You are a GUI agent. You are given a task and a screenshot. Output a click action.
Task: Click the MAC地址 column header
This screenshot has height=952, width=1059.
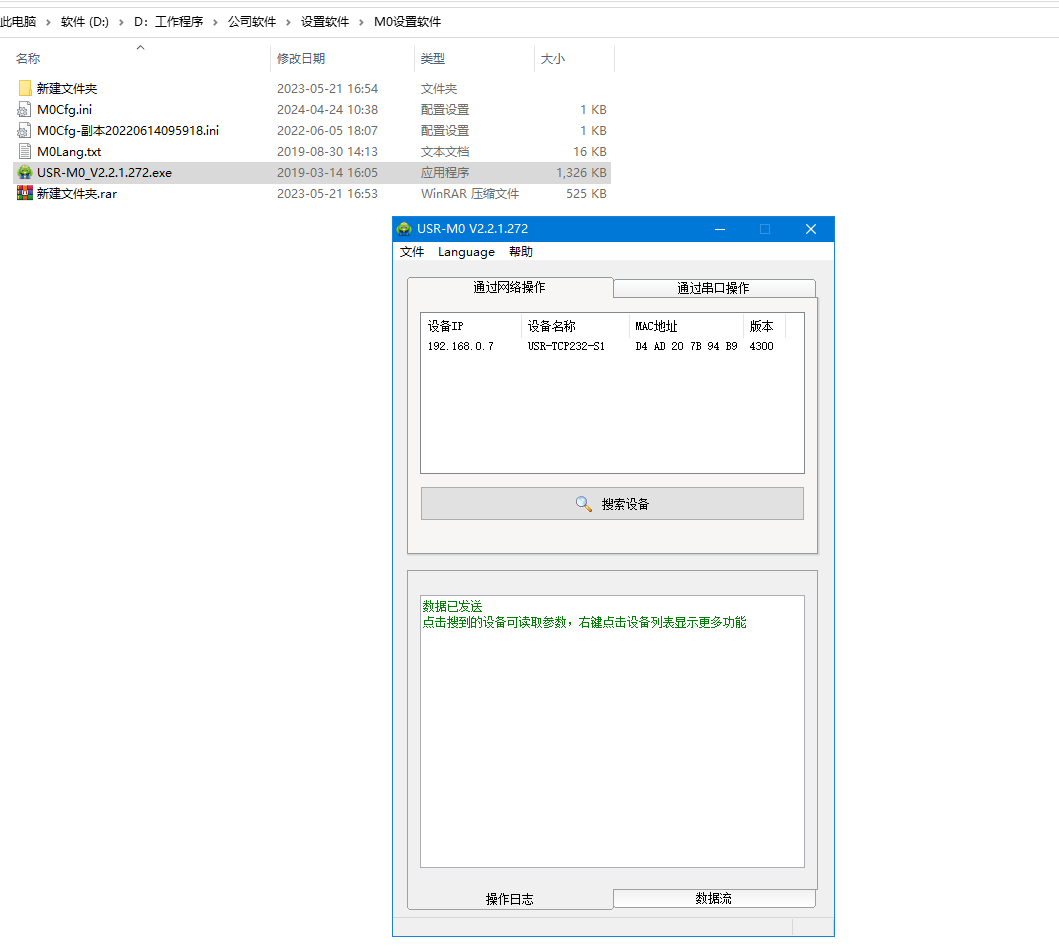click(656, 326)
